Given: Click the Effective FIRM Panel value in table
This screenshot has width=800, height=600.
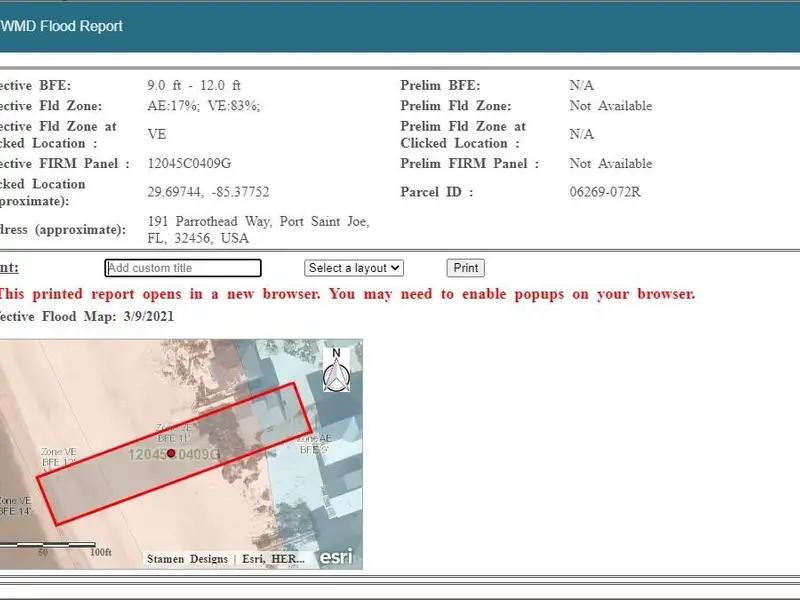Looking at the screenshot, I should 189,164.
